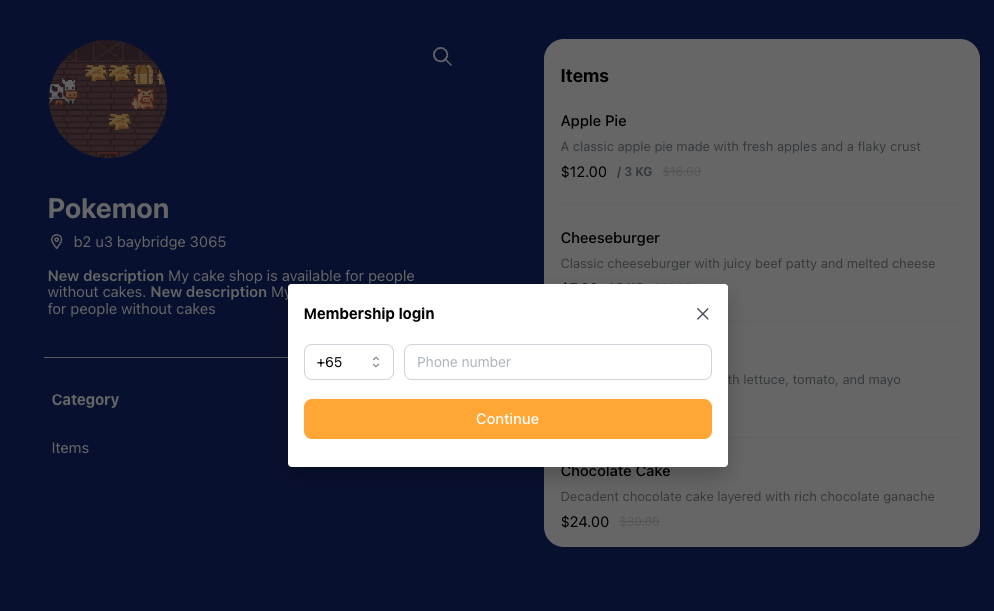Image resolution: width=994 pixels, height=611 pixels.
Task: Close the Membership login dialog
Action: (702, 314)
